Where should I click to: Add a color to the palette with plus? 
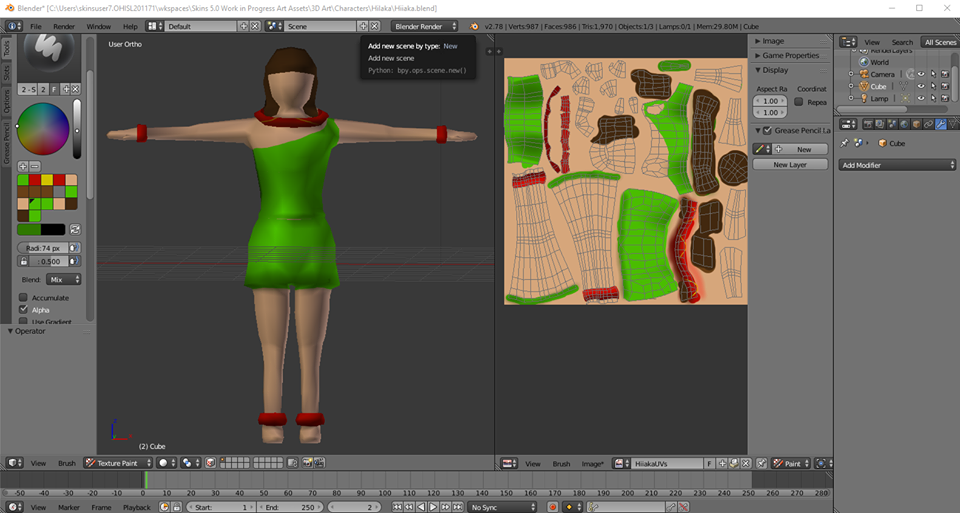[x=23, y=166]
